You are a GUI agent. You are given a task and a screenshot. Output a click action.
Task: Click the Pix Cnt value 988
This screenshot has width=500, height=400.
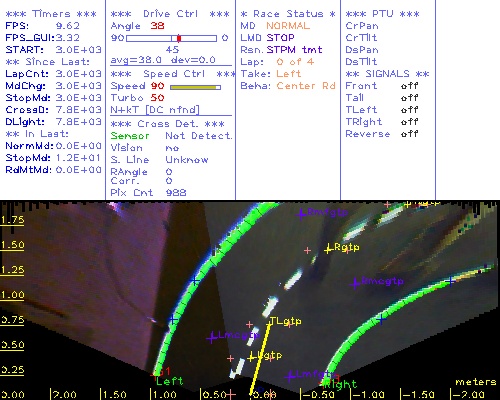(x=176, y=193)
